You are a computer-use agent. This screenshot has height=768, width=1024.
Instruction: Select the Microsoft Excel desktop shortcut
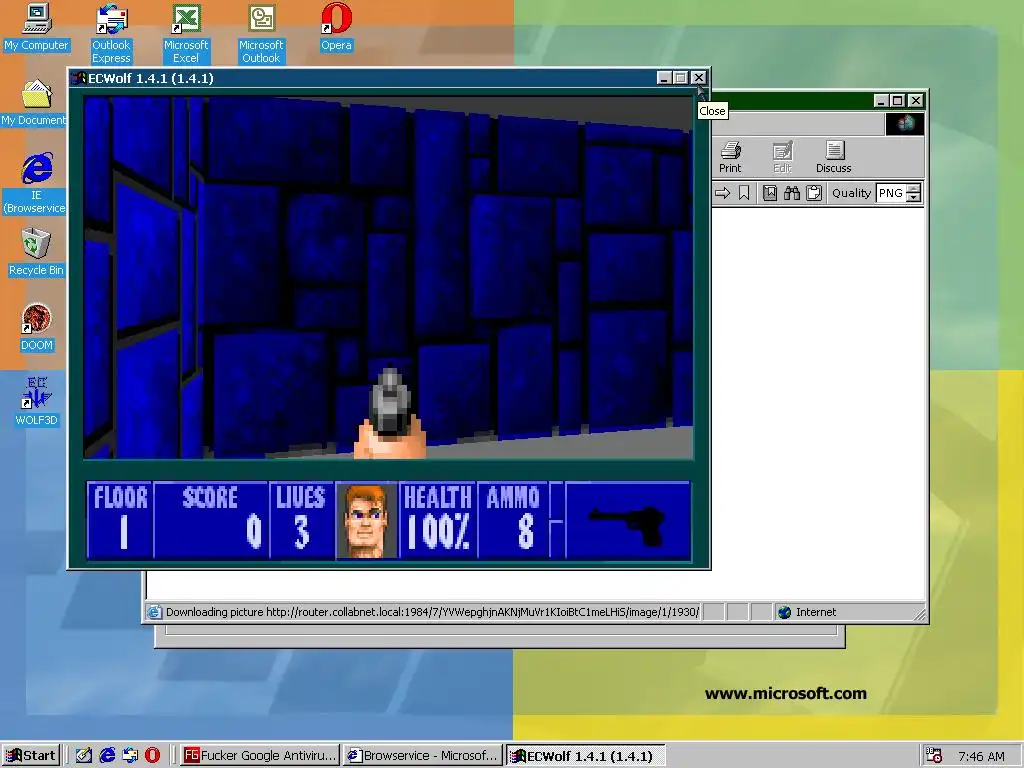pos(185,34)
